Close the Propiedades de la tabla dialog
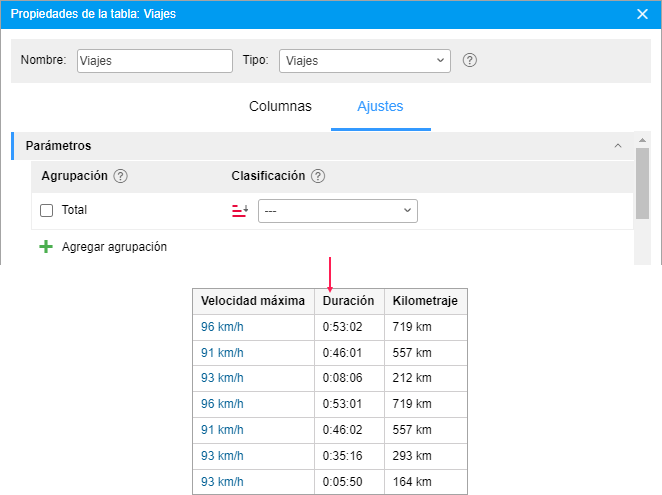 point(642,14)
